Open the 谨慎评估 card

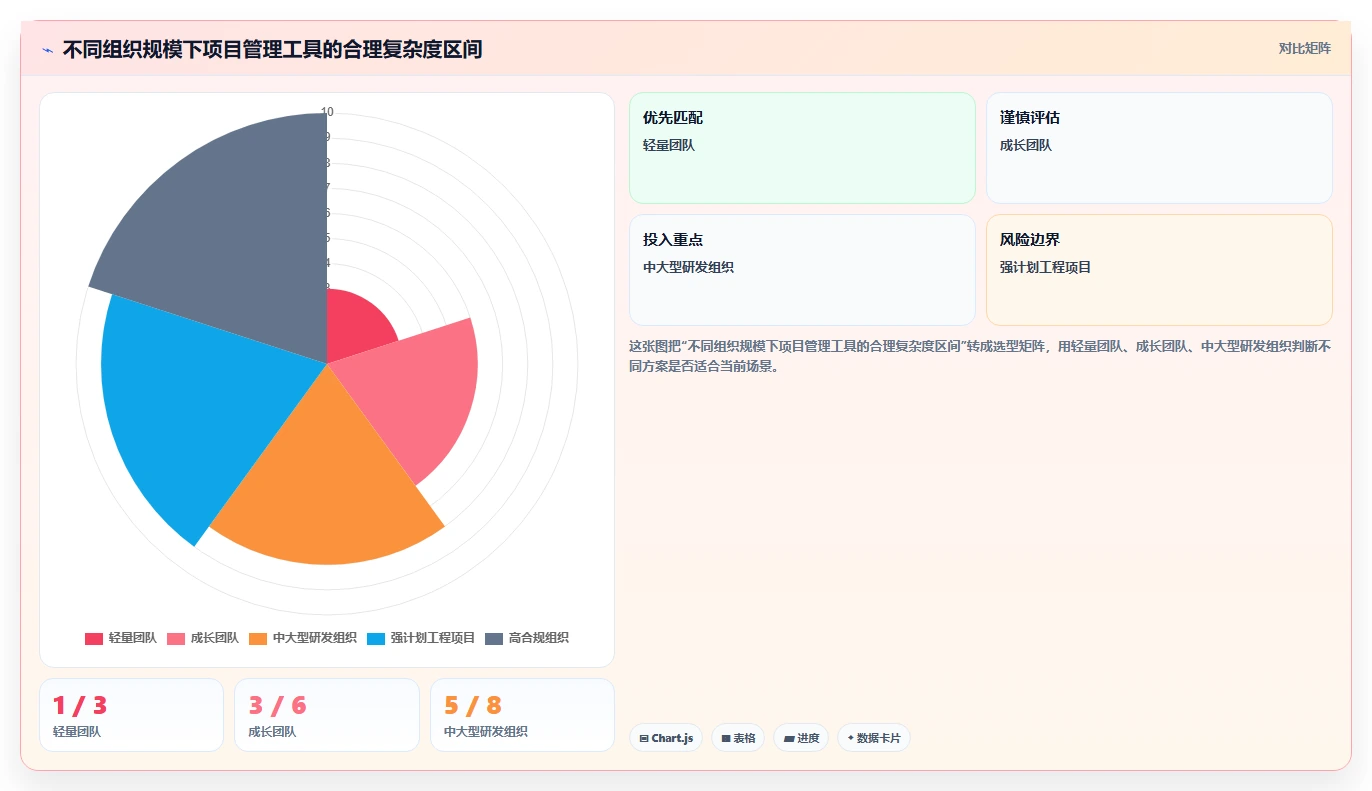click(1159, 148)
